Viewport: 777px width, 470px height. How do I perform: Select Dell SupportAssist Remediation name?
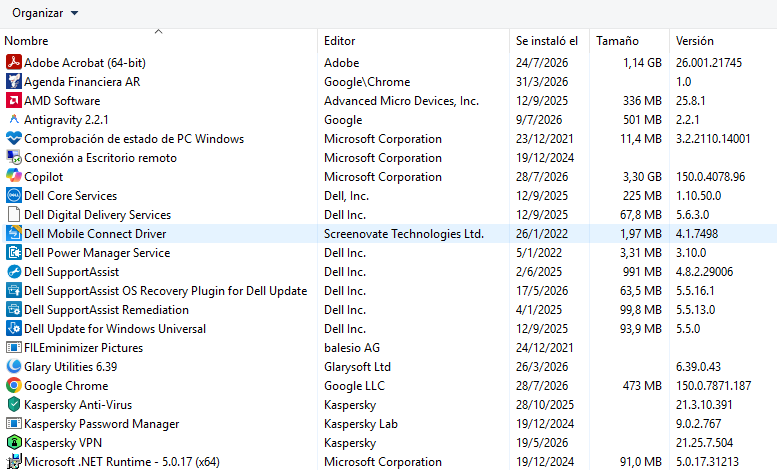tap(107, 310)
